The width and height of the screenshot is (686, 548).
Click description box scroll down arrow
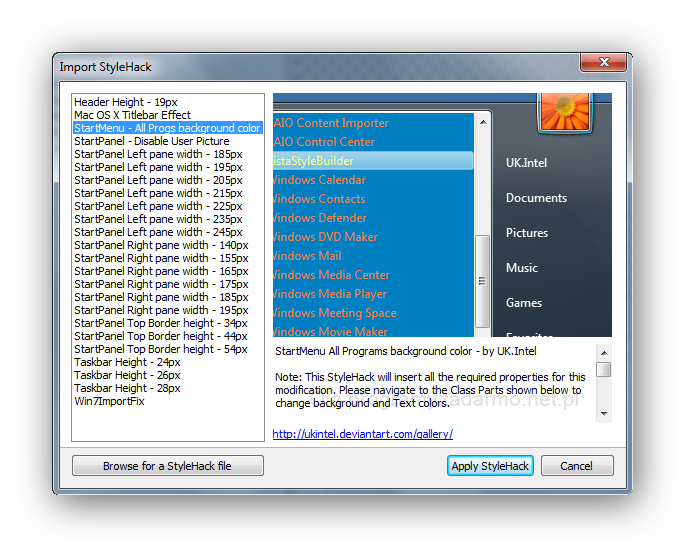click(x=604, y=413)
